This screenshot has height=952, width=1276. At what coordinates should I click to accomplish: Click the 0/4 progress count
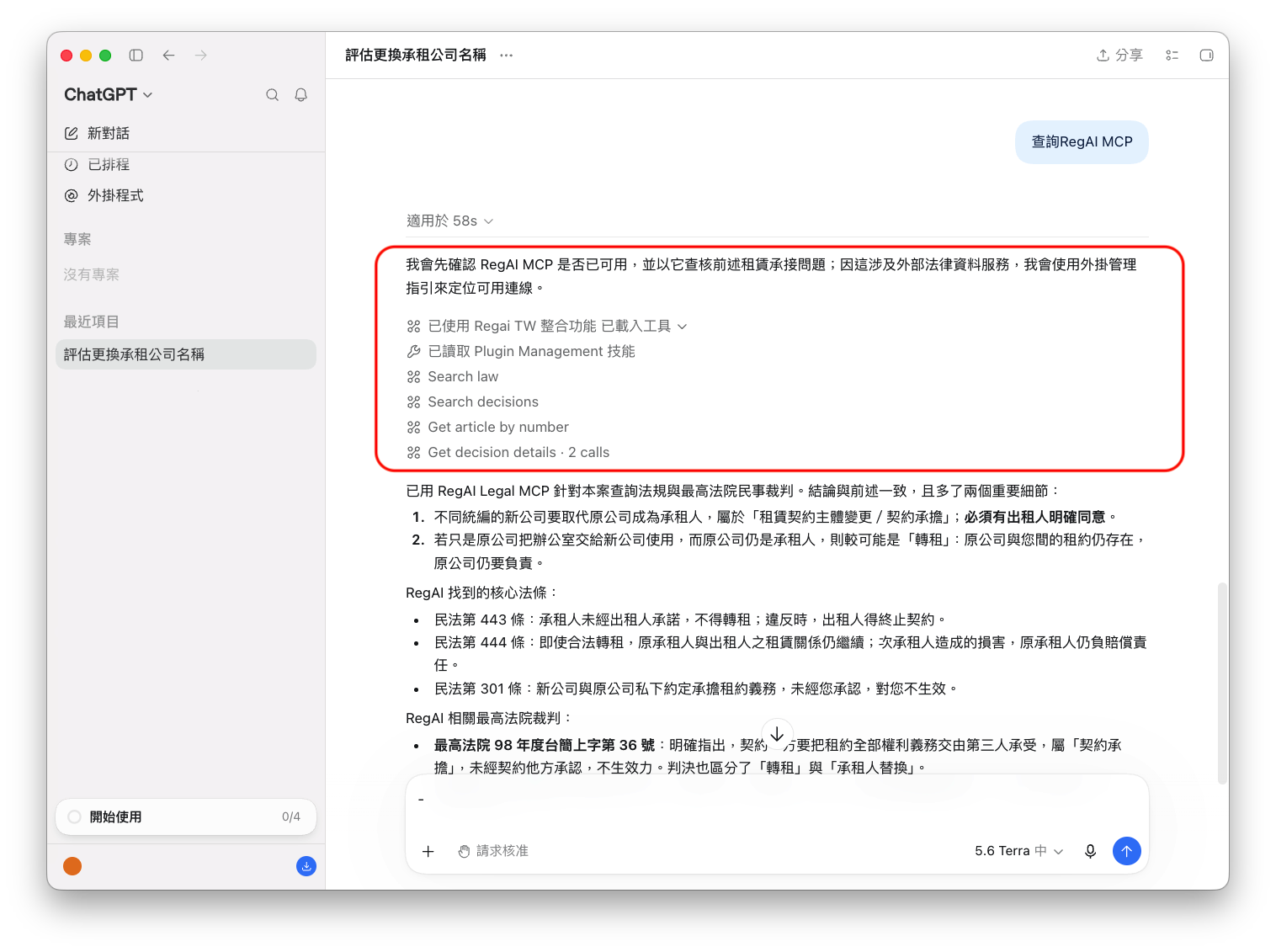[291, 816]
